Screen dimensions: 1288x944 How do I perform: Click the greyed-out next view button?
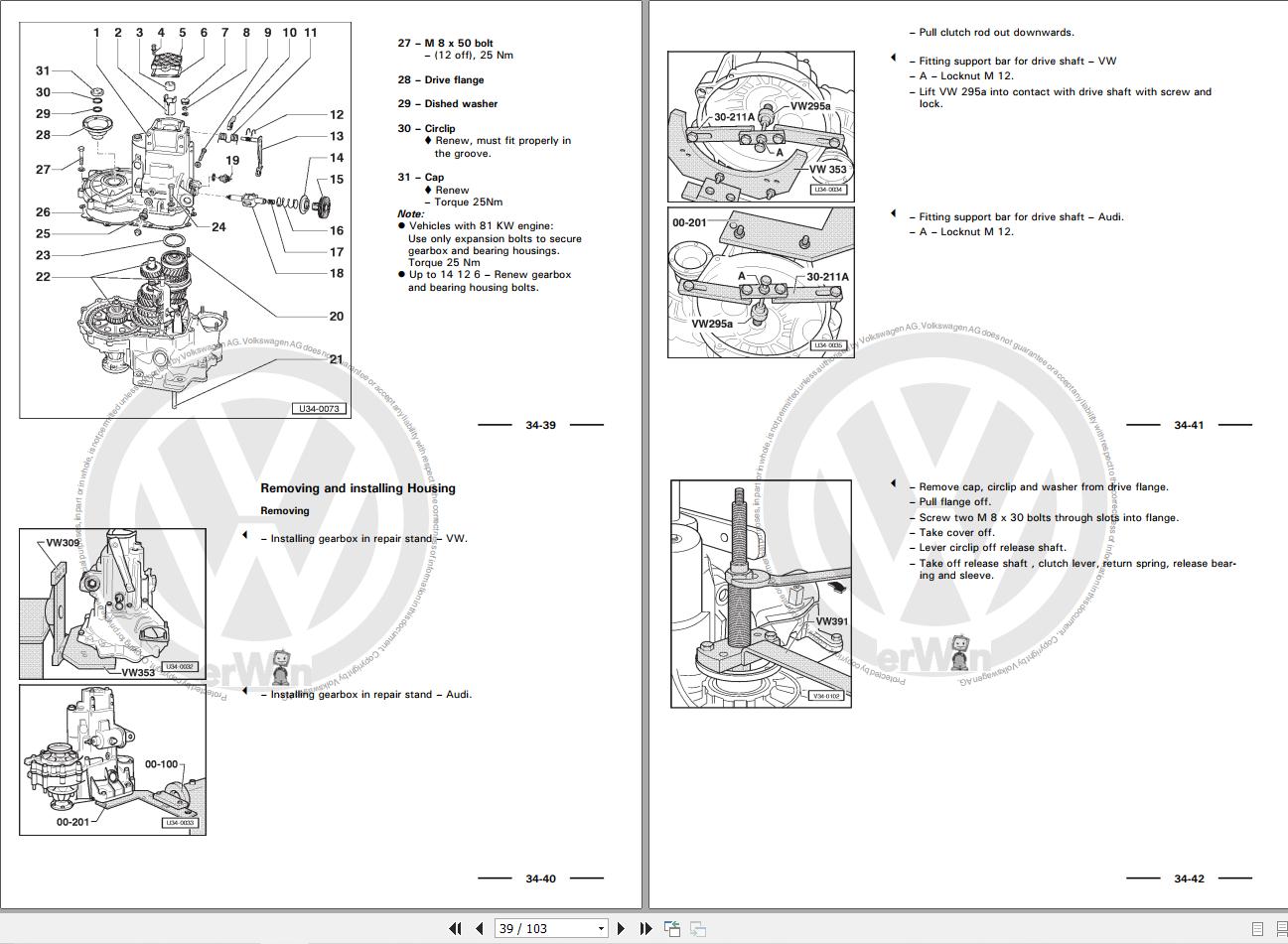coord(698,928)
